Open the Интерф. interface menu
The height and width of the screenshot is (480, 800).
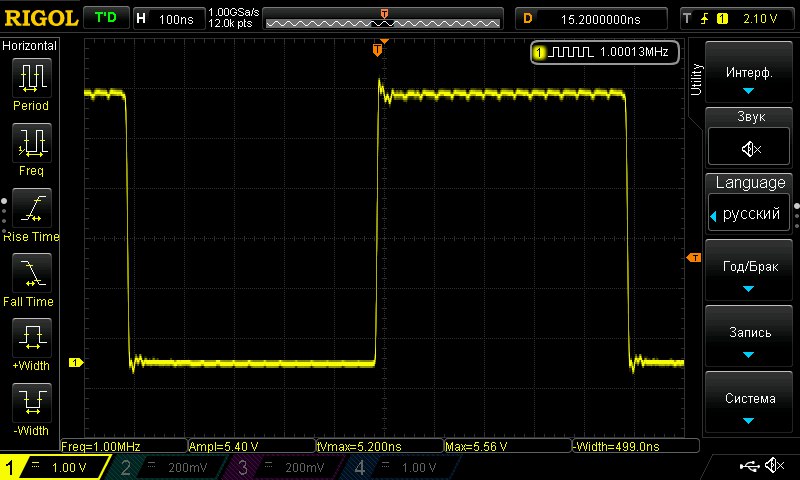pyautogui.click(x=748, y=72)
